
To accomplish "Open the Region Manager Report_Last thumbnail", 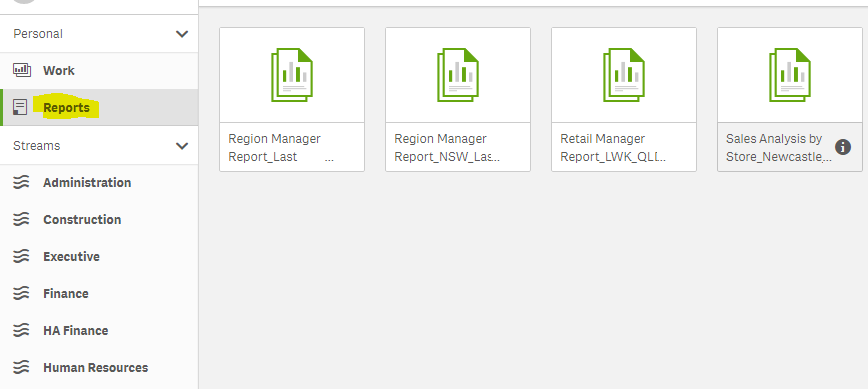I will (292, 75).
